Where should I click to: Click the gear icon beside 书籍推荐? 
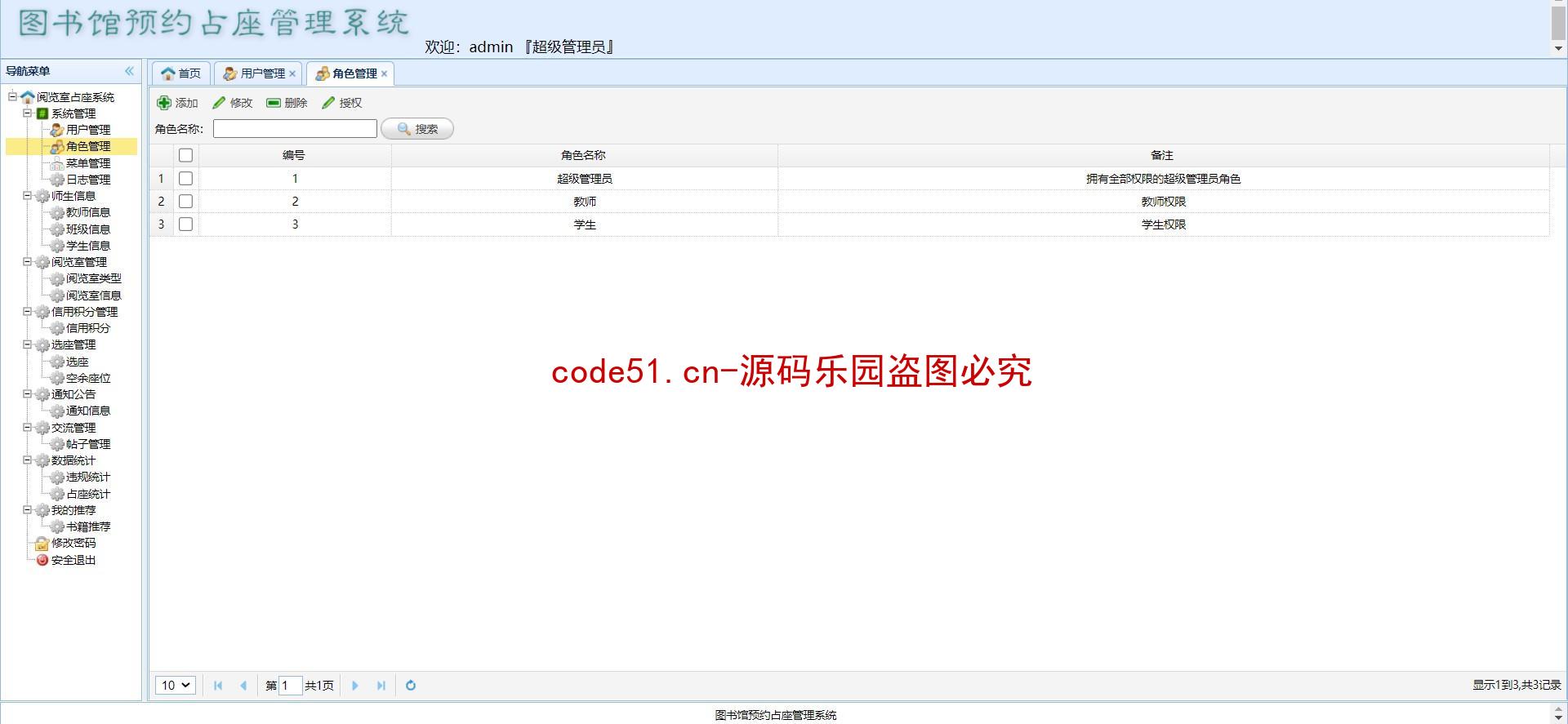click(57, 527)
